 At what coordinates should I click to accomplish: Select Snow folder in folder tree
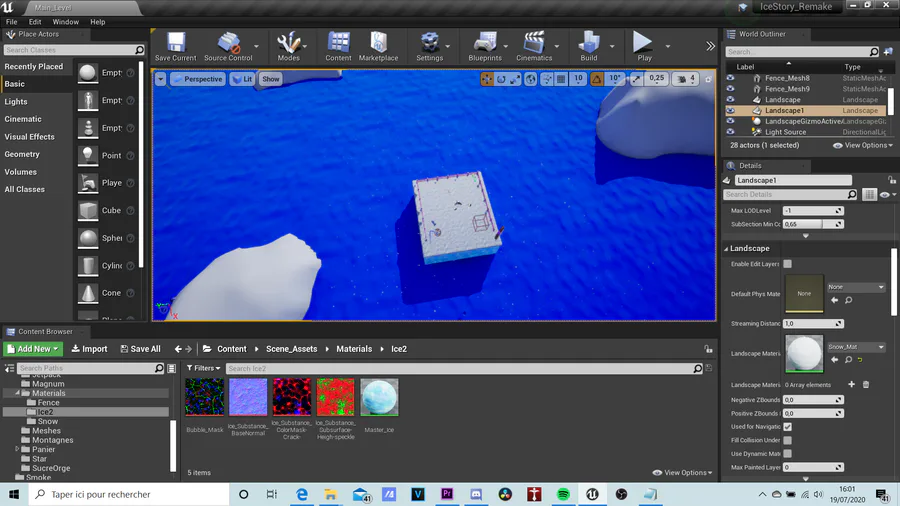(x=48, y=421)
